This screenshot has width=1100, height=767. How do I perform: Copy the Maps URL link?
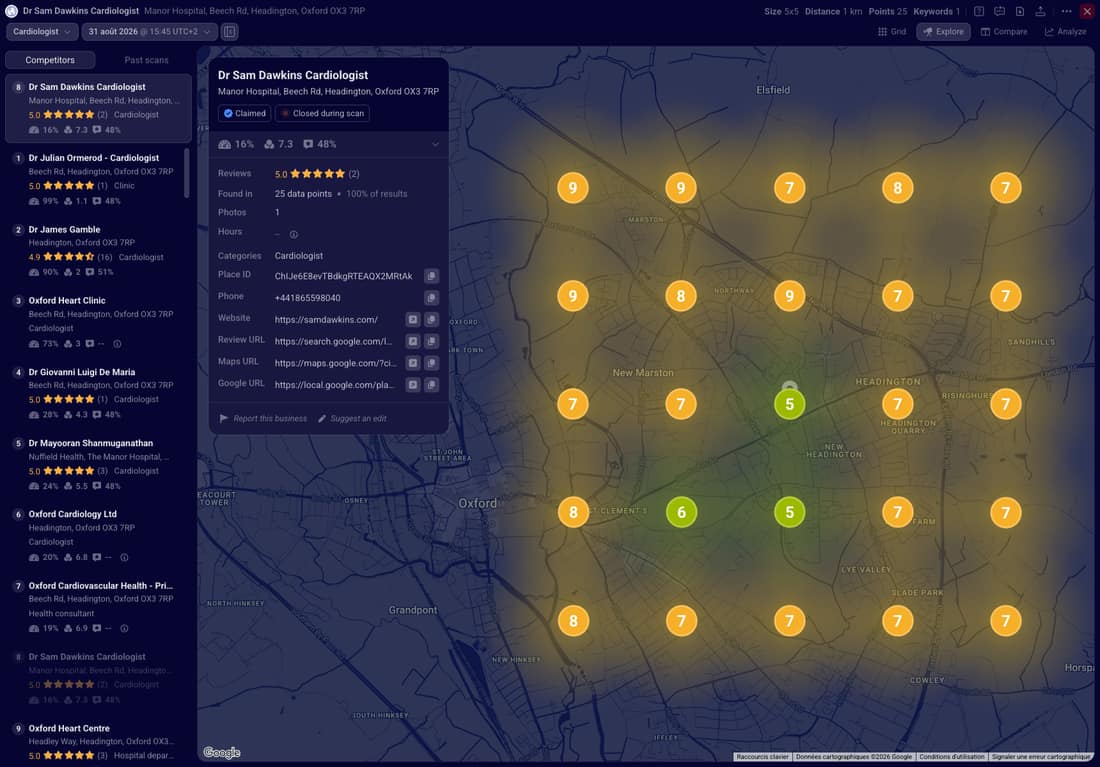point(431,363)
